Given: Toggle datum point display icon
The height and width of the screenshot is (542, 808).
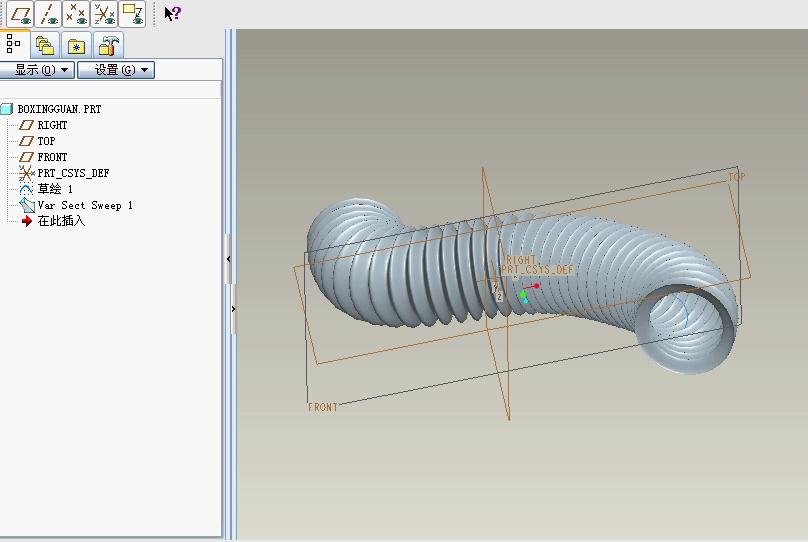Looking at the screenshot, I should coord(76,14).
